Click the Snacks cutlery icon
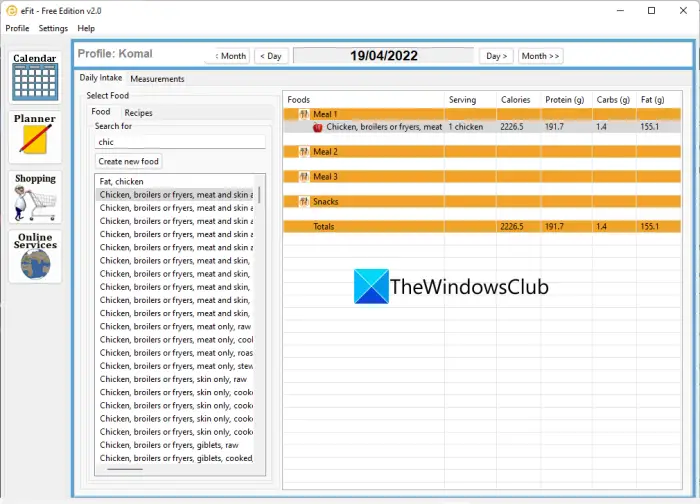 click(304, 202)
